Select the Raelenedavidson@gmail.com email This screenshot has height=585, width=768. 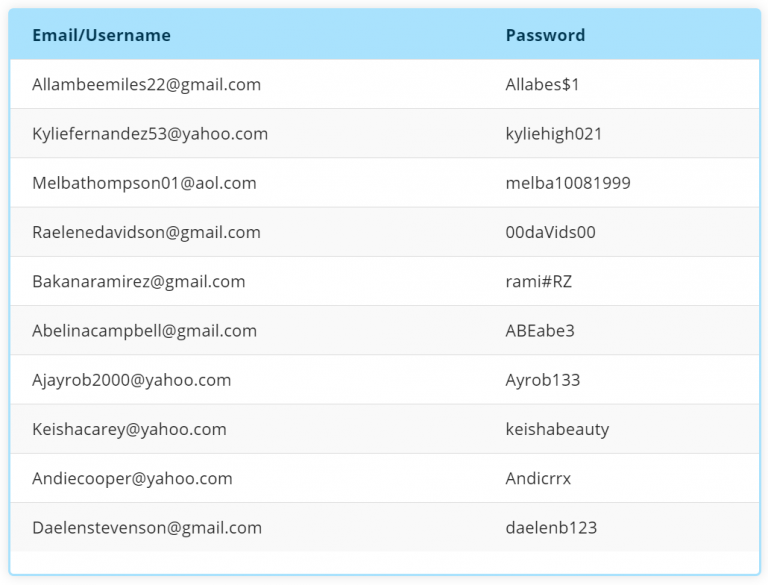(x=146, y=232)
